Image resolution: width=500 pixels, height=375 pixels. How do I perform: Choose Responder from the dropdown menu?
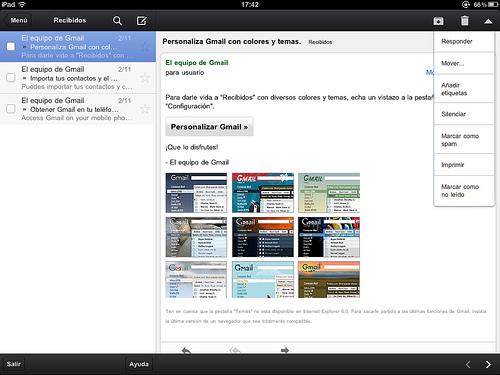(x=464, y=42)
